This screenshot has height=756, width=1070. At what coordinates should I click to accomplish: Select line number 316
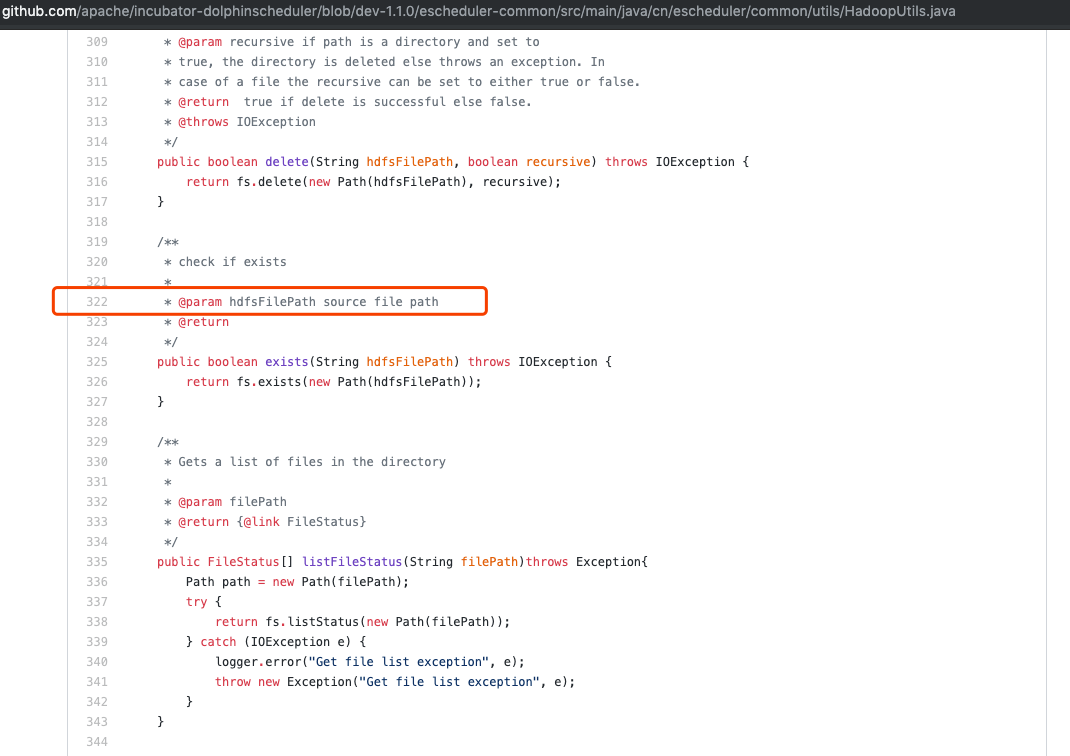[x=97, y=182]
